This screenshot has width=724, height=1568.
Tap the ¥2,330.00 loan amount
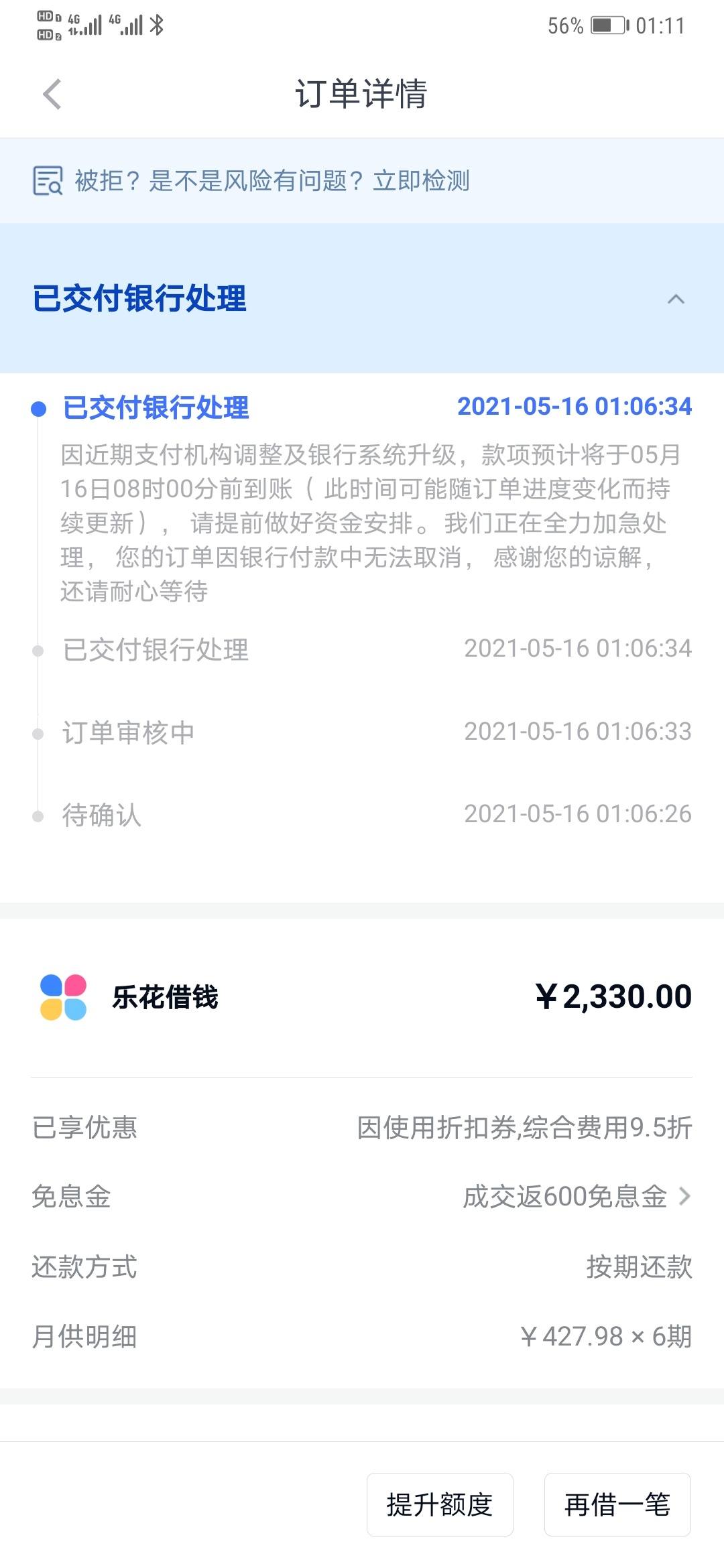(x=613, y=996)
